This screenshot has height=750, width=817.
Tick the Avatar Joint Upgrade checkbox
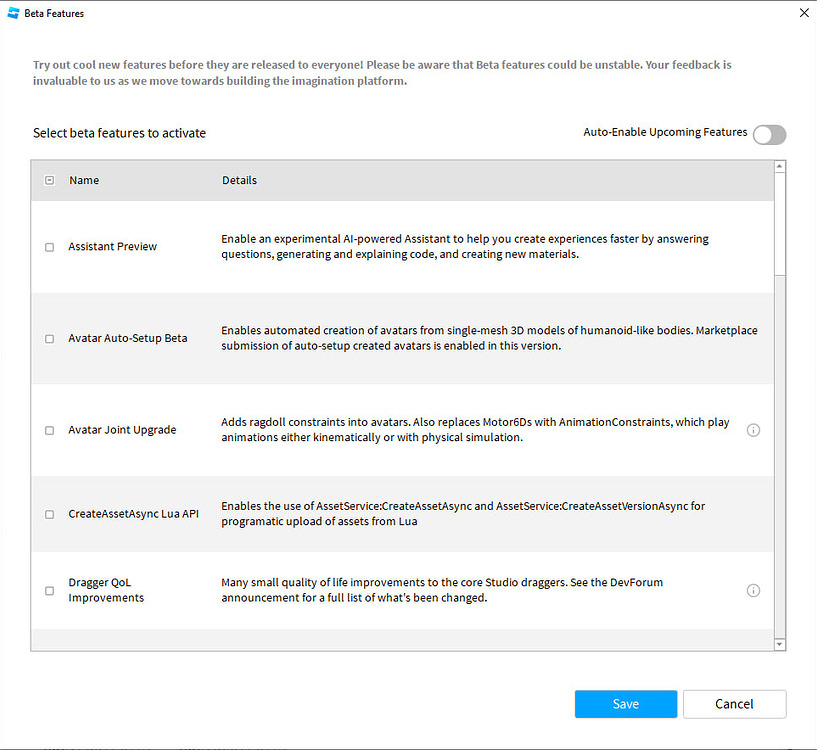tap(49, 431)
